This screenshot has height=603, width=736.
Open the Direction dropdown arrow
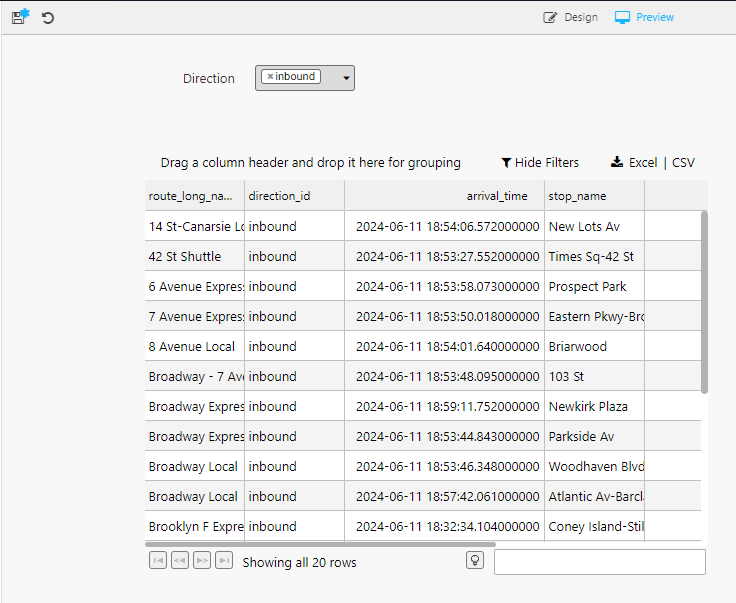point(346,78)
